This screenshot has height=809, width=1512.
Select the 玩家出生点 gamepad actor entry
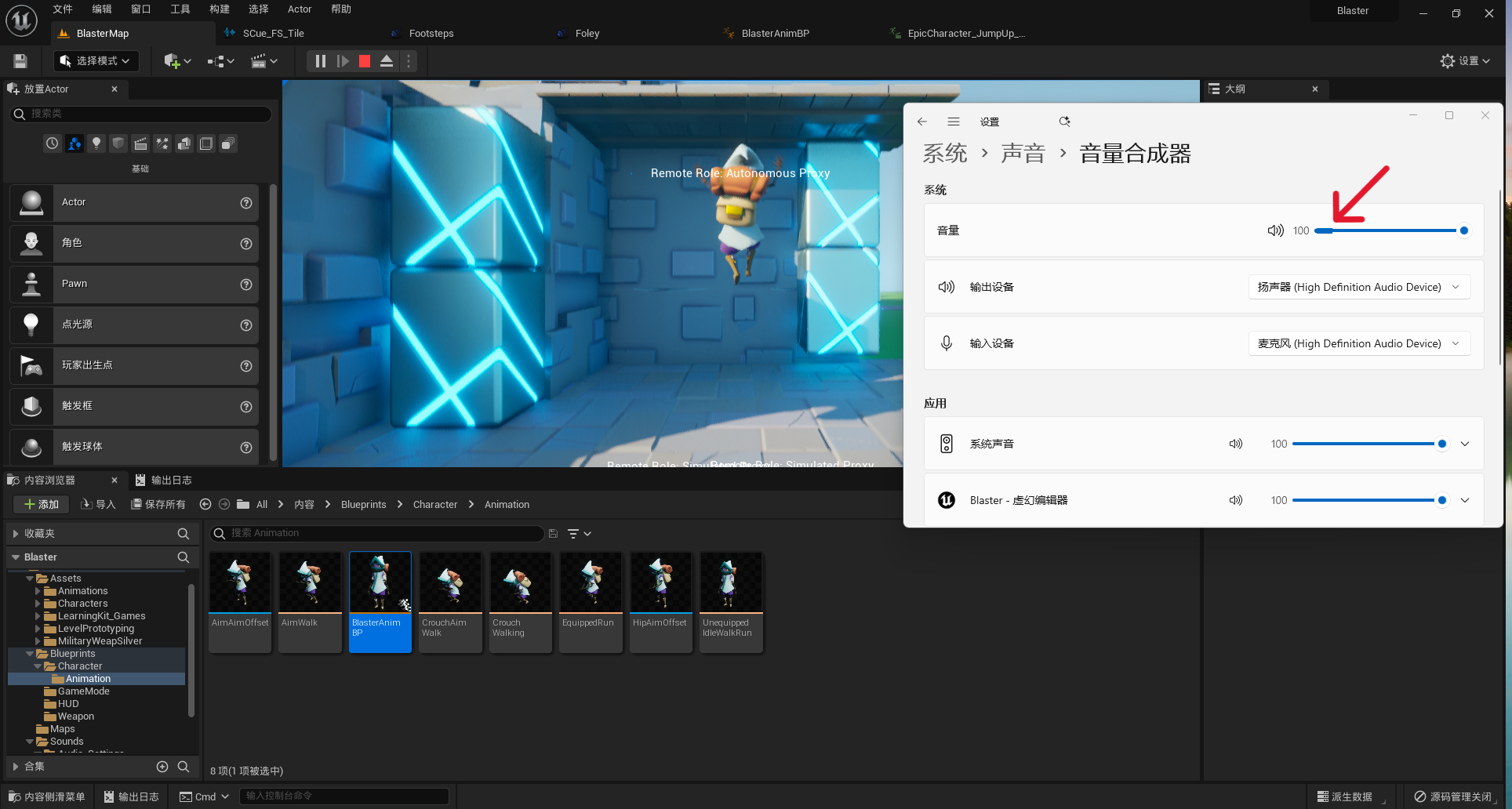pyautogui.click(x=134, y=365)
